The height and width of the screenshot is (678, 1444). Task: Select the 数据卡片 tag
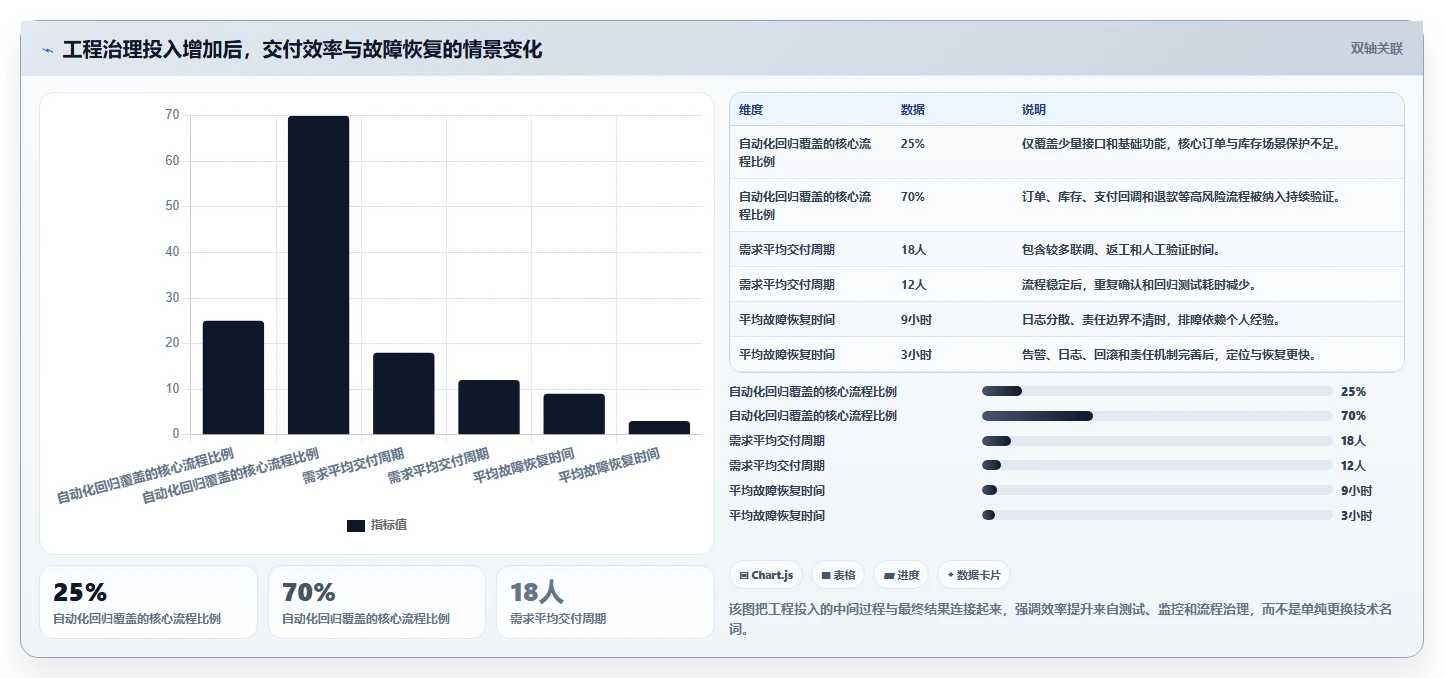pyautogui.click(x=974, y=575)
